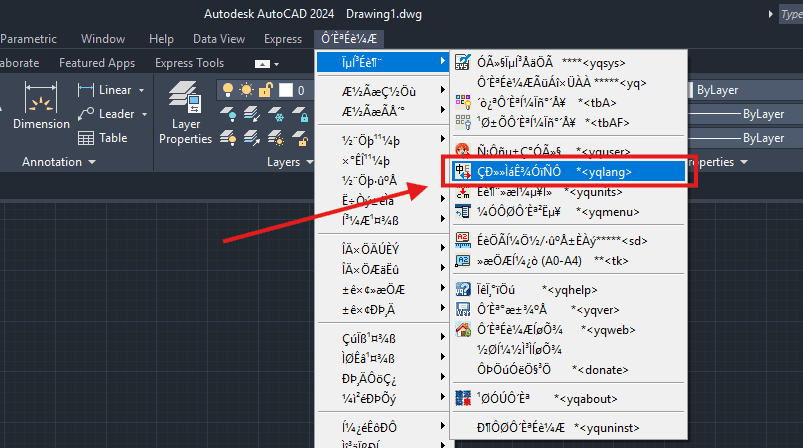
Task: Click the <yquser> user menu entry
Action: tap(568, 151)
